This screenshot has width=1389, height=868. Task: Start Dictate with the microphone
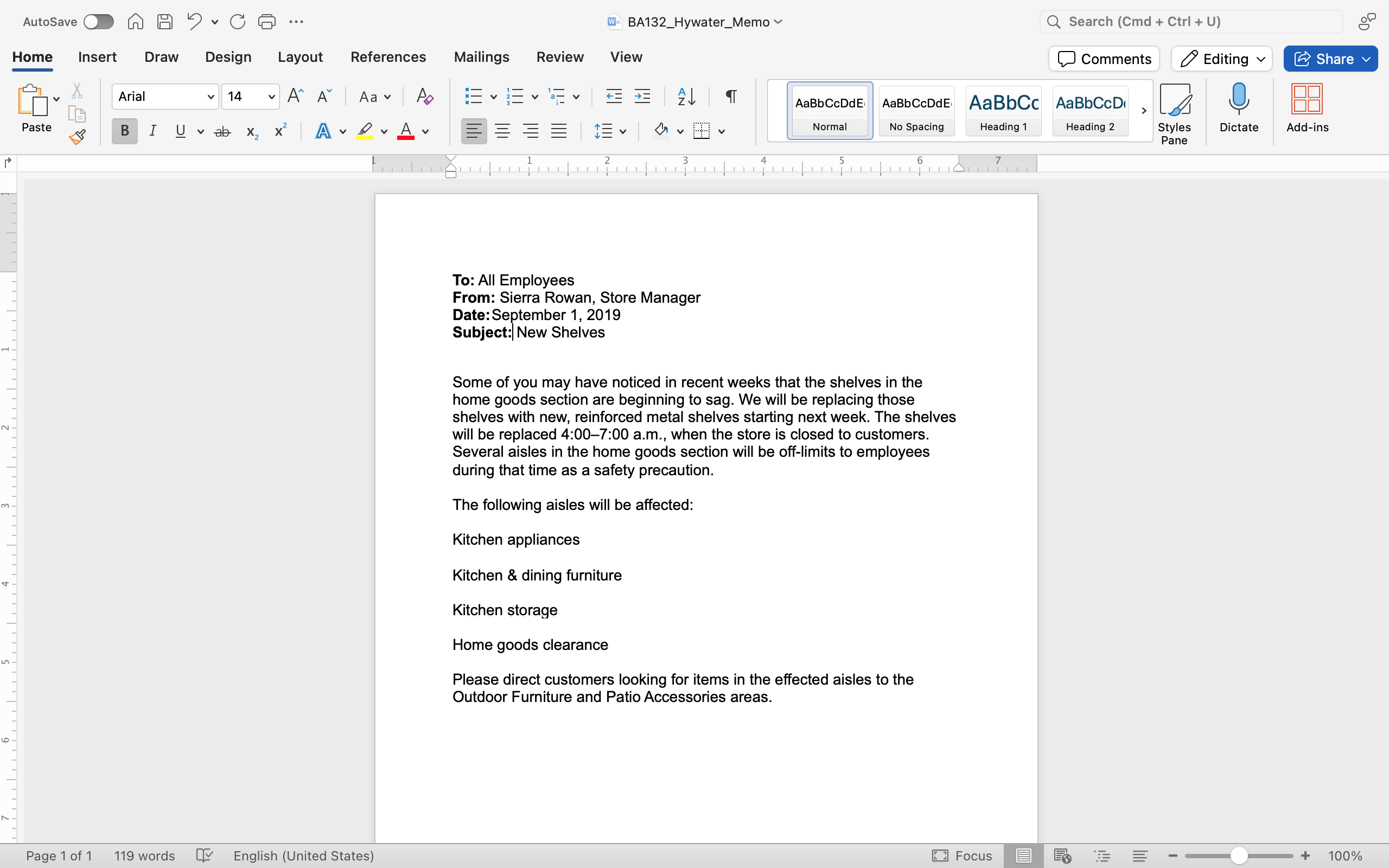[x=1239, y=108]
